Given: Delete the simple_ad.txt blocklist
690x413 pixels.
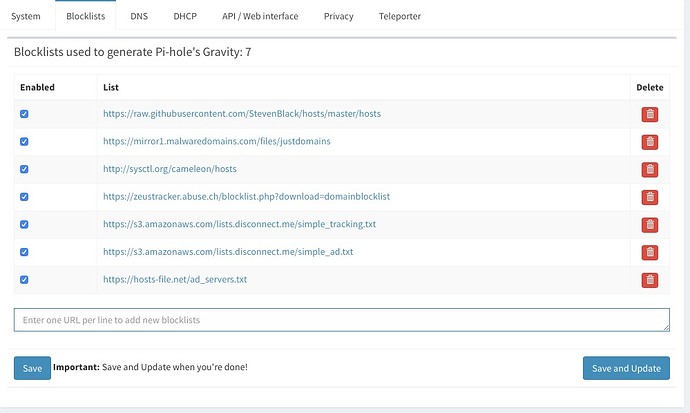Looking at the screenshot, I should coord(650,252).
